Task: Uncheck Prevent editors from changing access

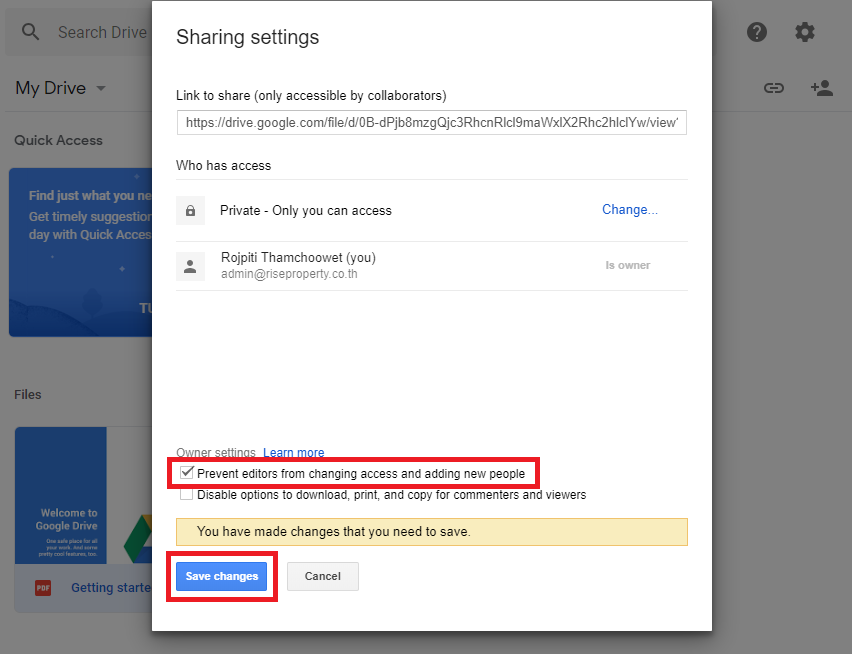Action: coord(187,473)
